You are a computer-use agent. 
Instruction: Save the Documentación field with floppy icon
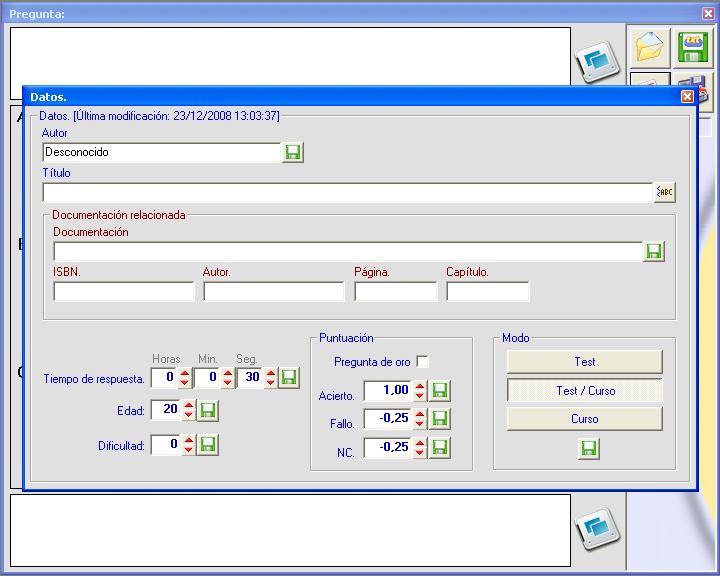click(654, 251)
